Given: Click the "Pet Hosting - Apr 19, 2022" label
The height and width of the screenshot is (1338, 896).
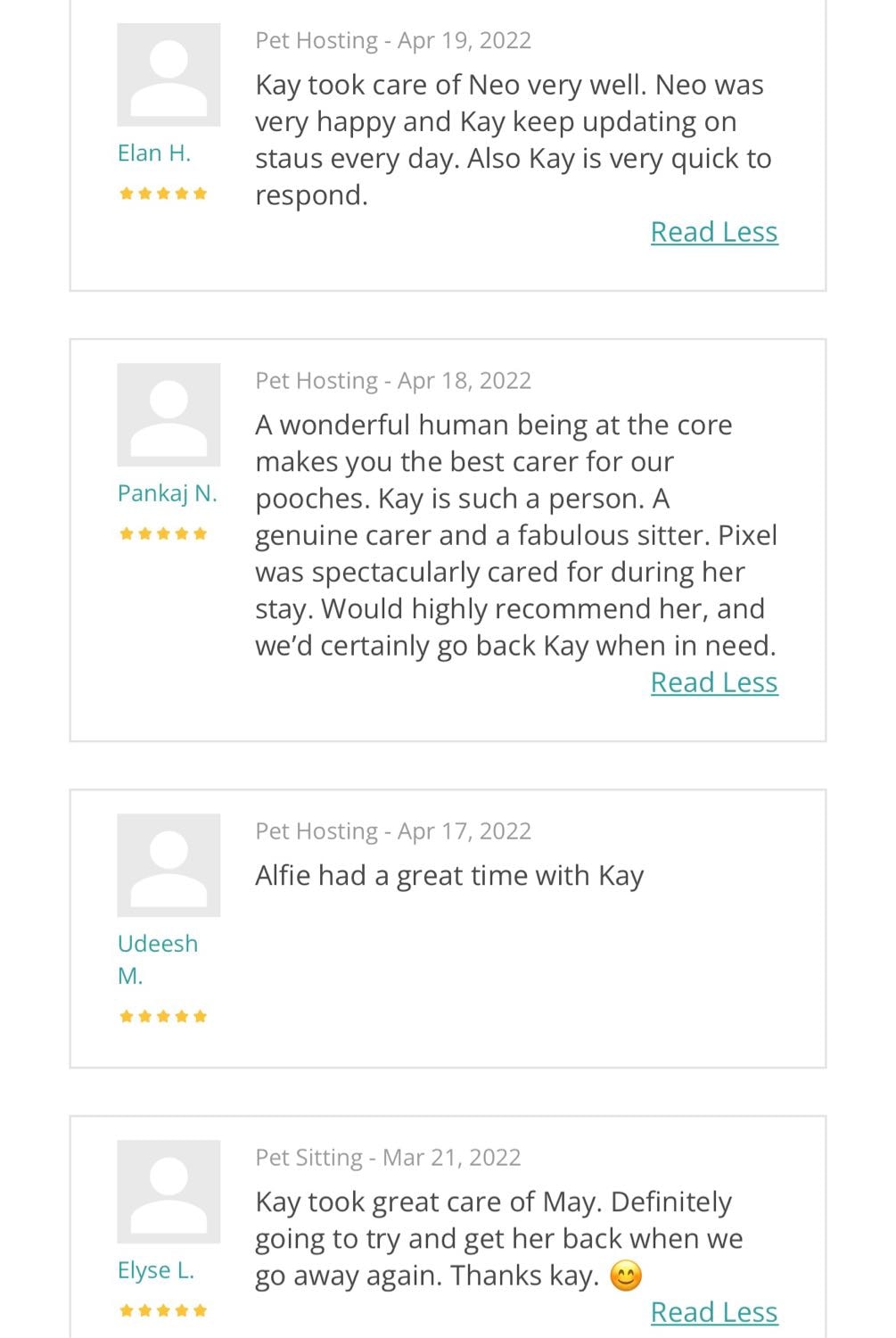Looking at the screenshot, I should coord(393,41).
